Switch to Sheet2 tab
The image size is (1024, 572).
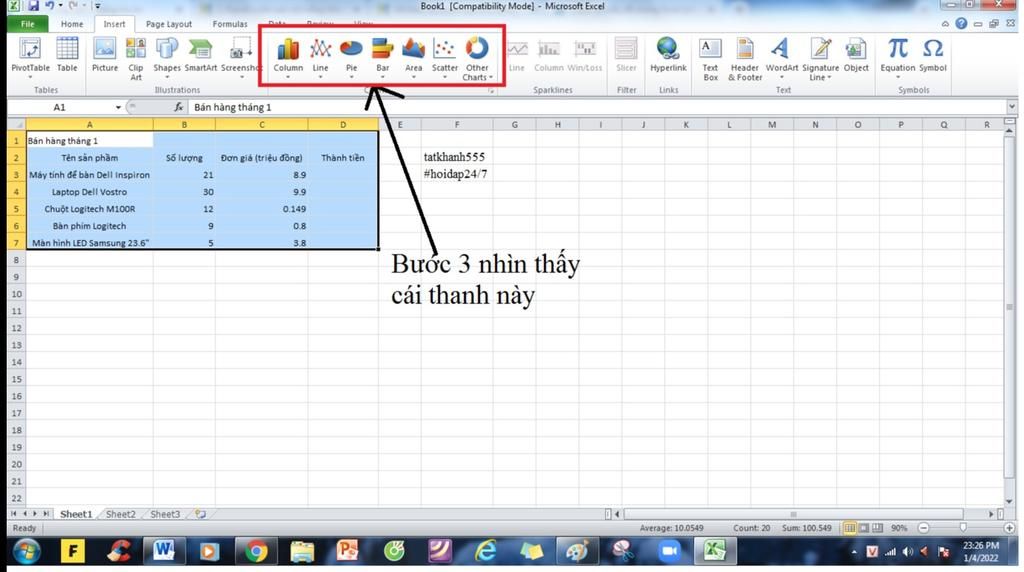point(120,514)
